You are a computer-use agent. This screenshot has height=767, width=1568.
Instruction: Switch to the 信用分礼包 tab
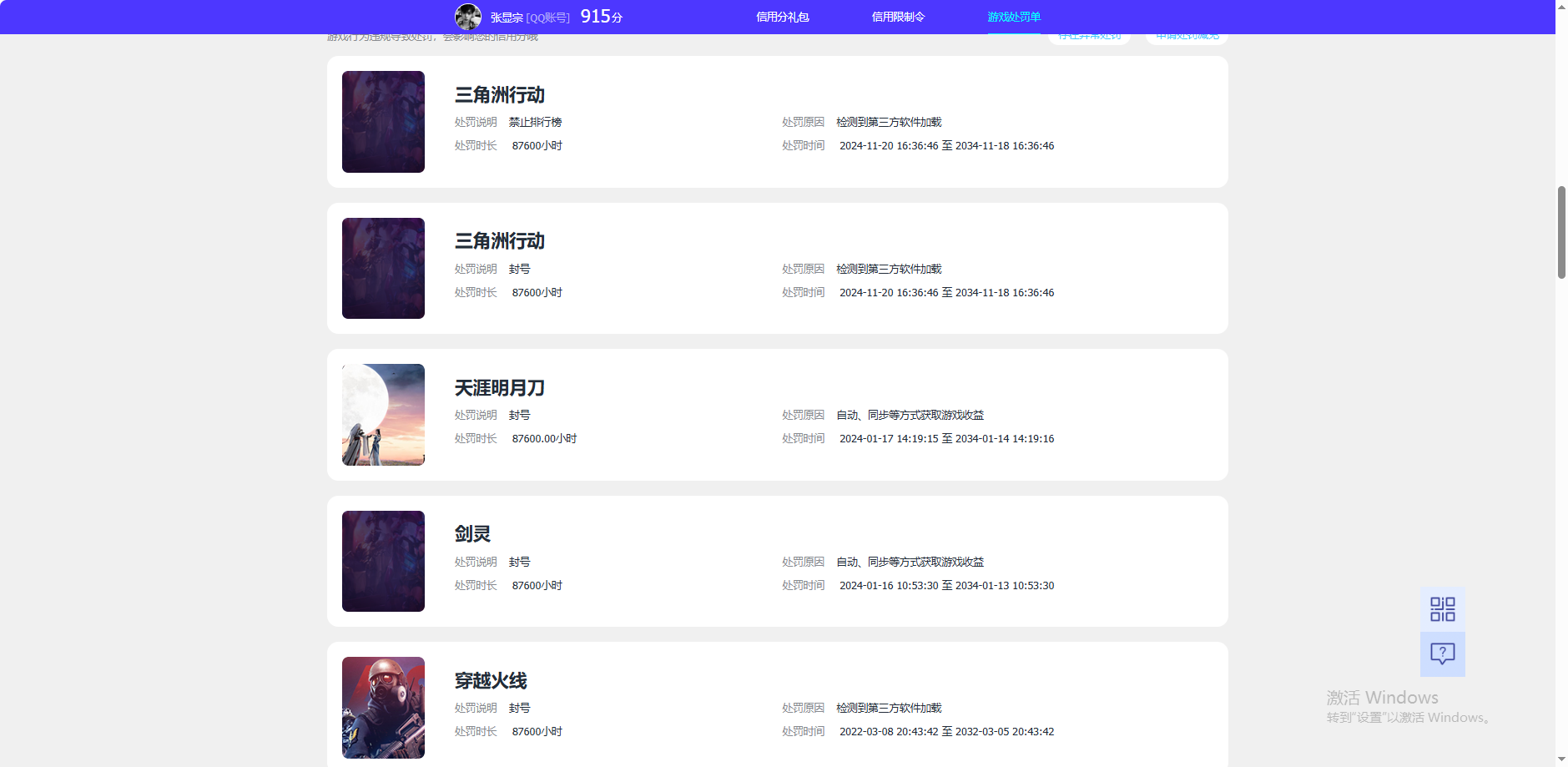[782, 17]
